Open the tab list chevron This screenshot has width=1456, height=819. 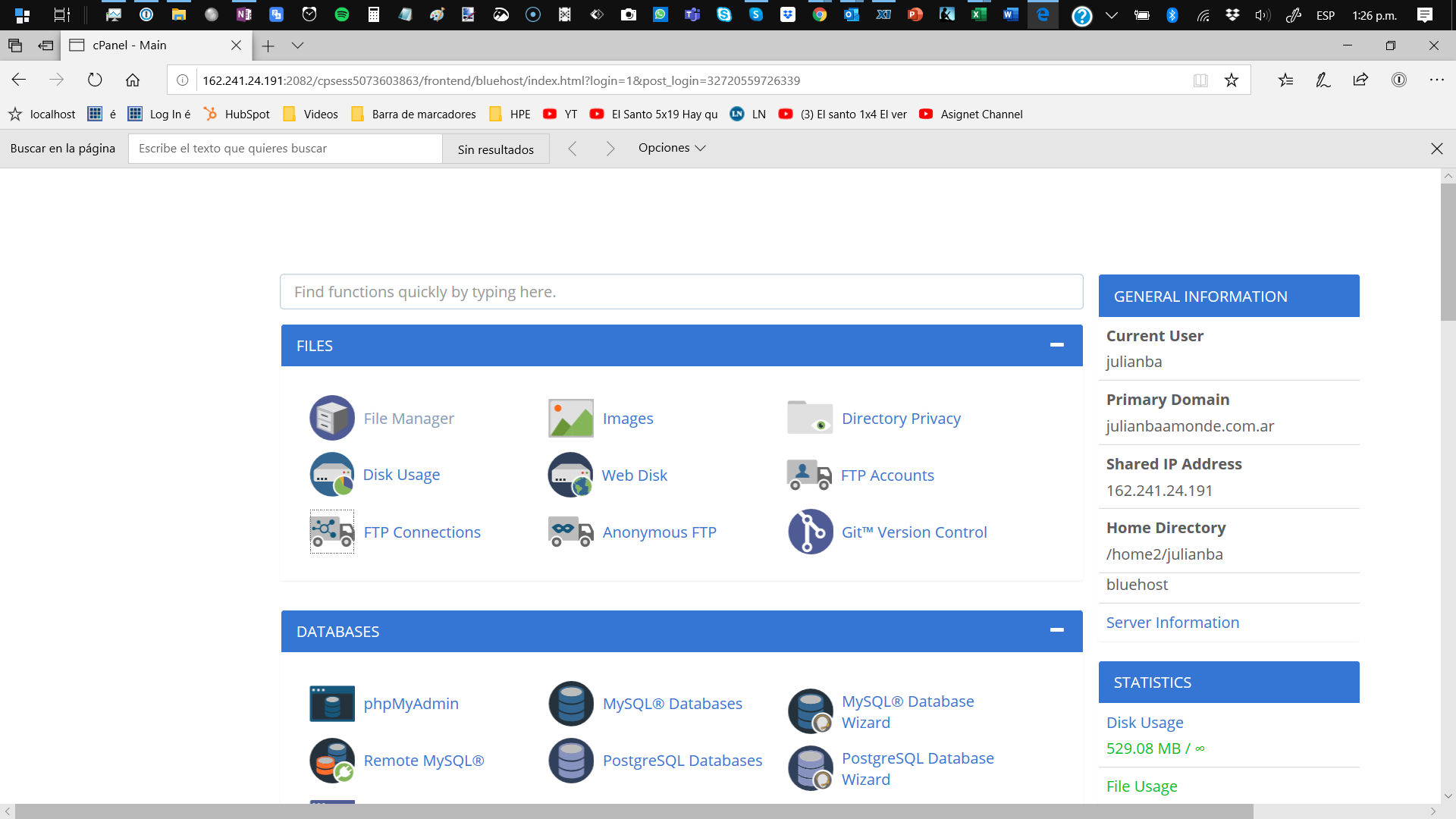(x=297, y=45)
